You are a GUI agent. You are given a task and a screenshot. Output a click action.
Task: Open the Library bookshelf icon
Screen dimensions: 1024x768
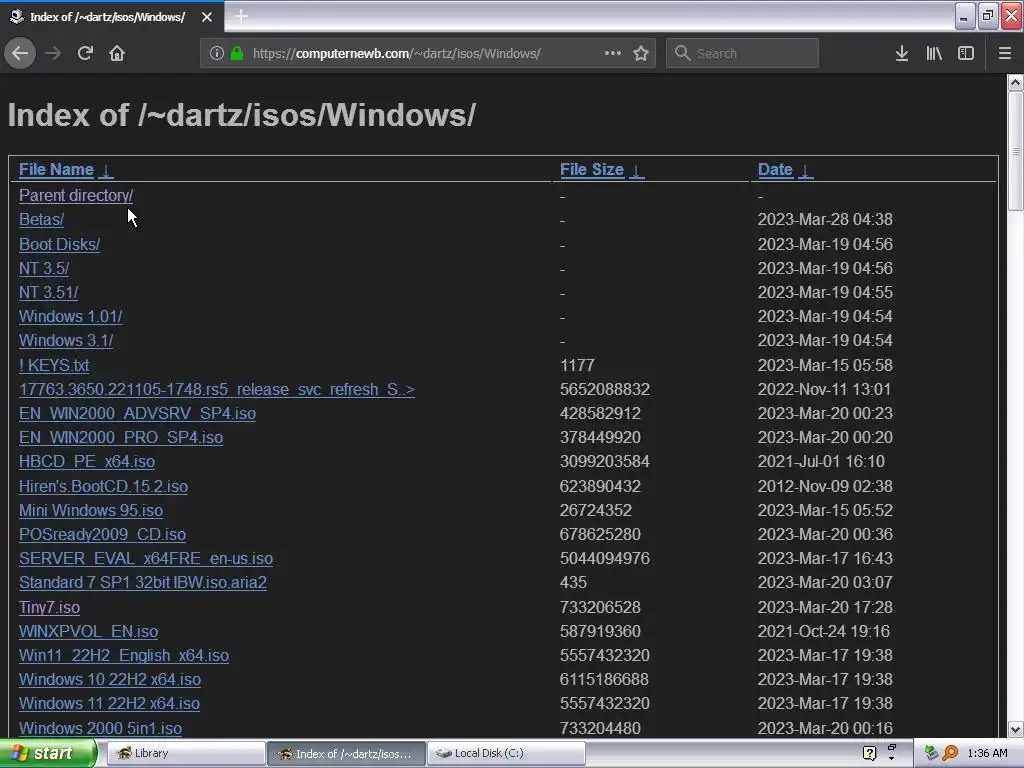pyautogui.click(x=934, y=53)
